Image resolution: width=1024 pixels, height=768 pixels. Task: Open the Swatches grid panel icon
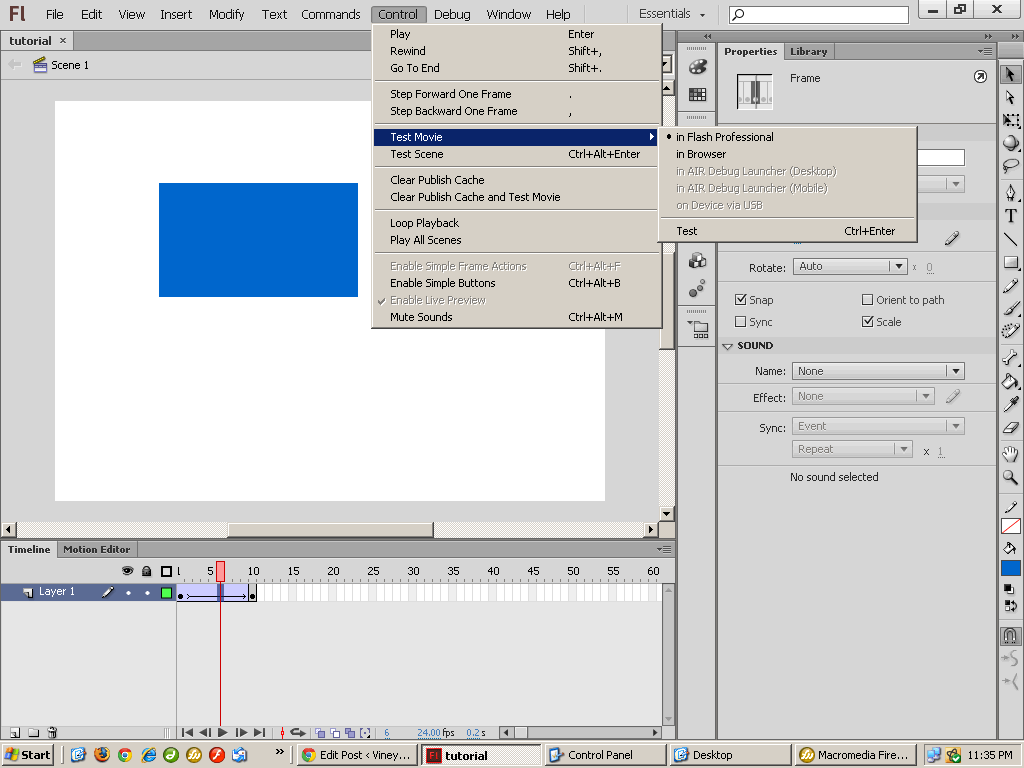tap(697, 95)
